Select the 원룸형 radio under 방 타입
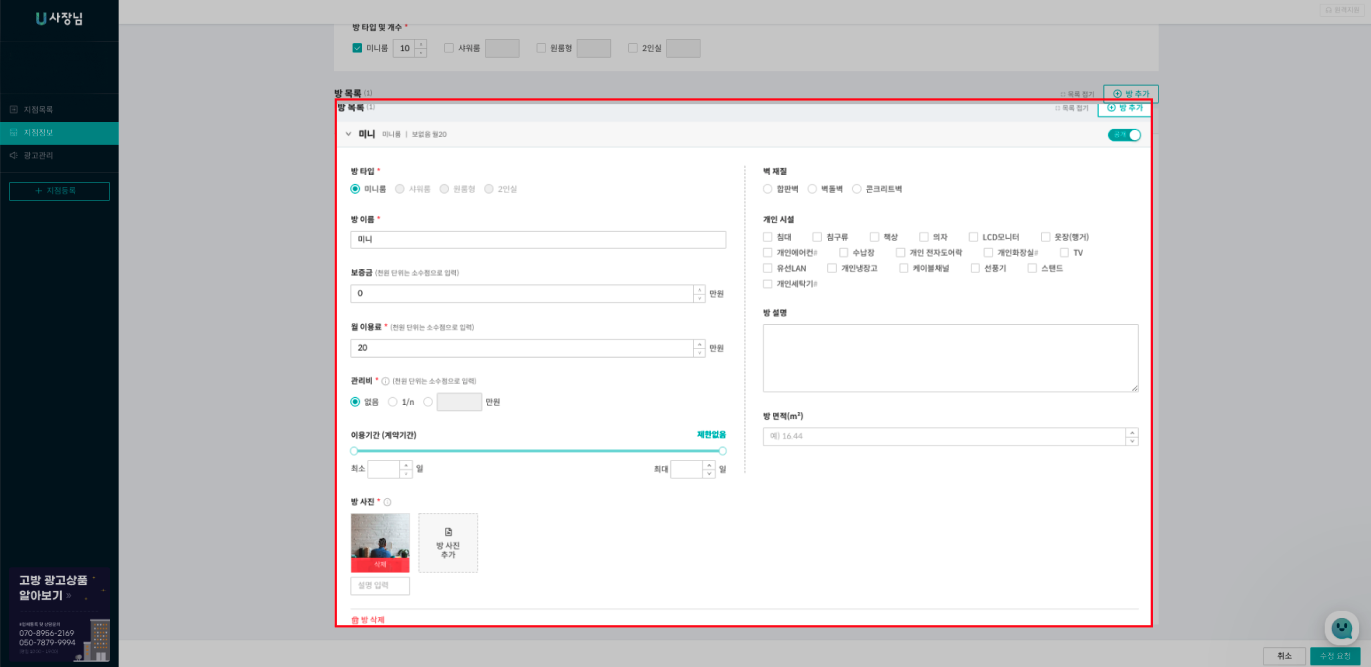Screen dimensions: 1371x667 click(x=444, y=189)
